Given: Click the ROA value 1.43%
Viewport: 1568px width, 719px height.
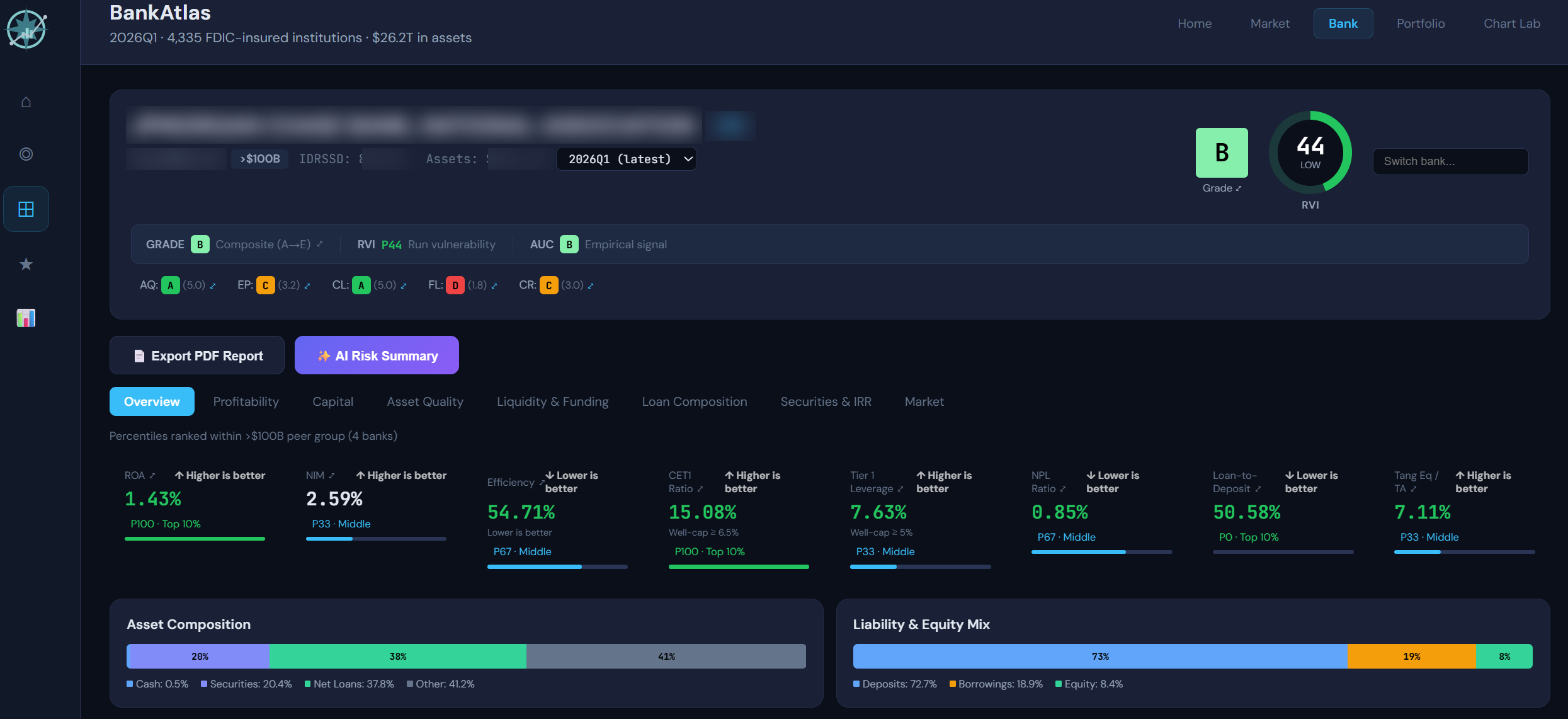Looking at the screenshot, I should pos(153,499).
